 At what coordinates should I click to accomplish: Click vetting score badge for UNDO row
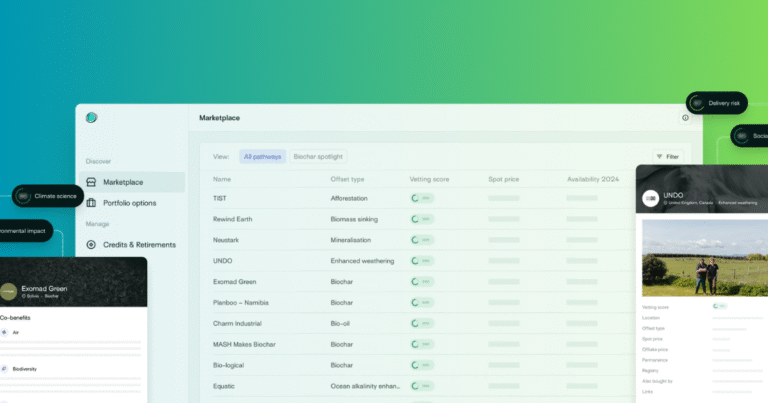[x=422, y=261]
